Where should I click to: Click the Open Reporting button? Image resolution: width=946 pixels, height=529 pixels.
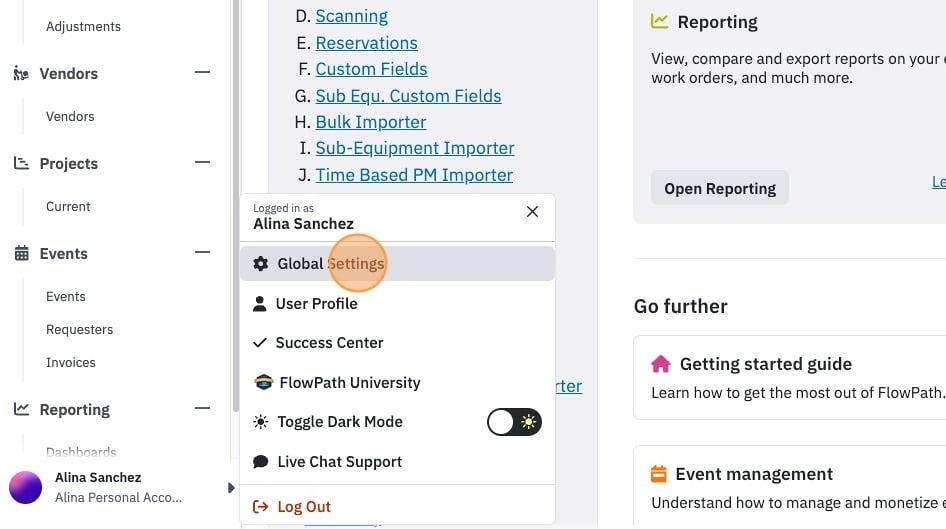click(720, 188)
